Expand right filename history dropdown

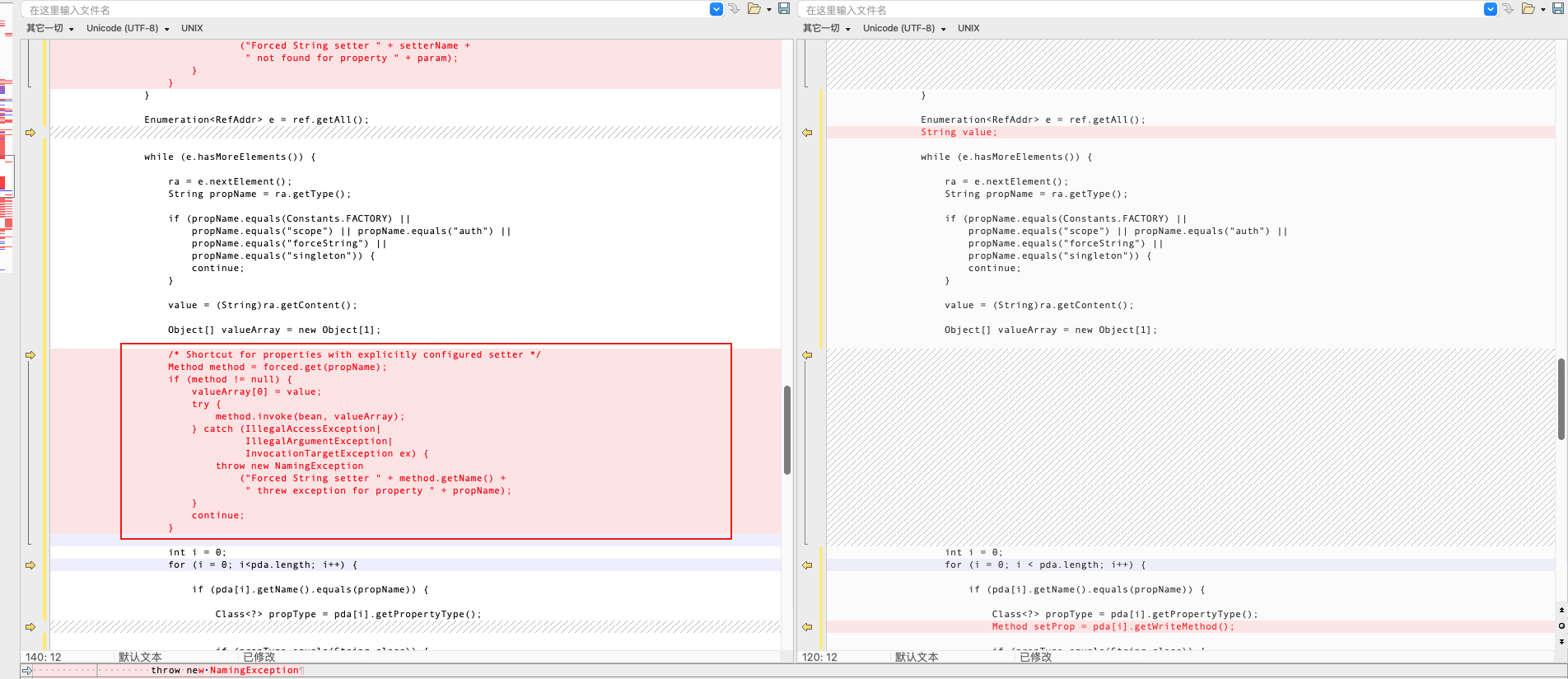click(x=1491, y=9)
